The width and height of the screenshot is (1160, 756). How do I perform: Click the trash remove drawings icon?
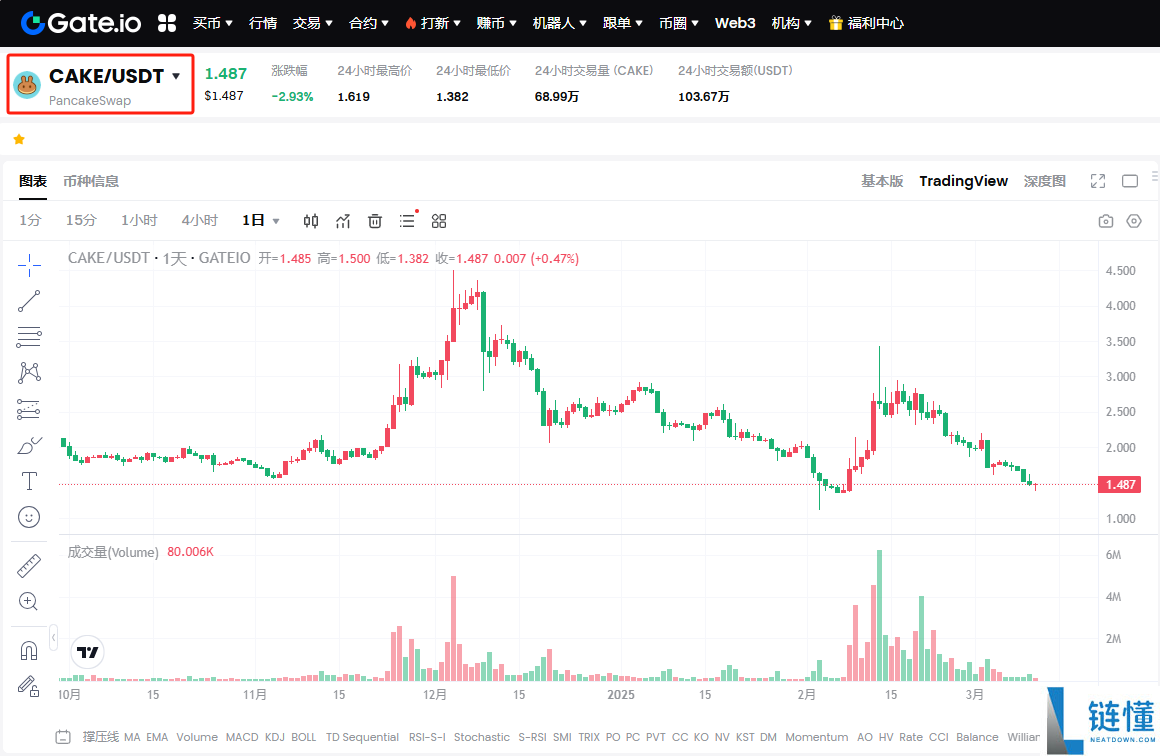375,220
